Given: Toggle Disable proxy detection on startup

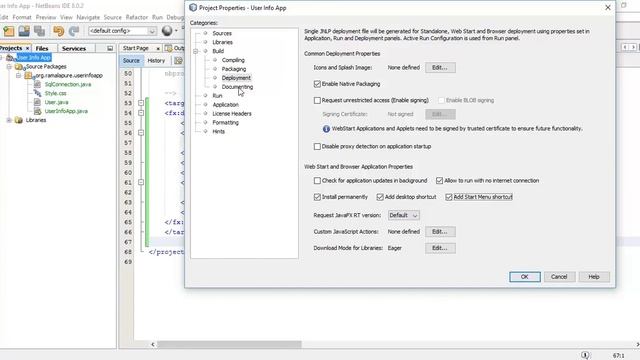Looking at the screenshot, I should pos(317,147).
